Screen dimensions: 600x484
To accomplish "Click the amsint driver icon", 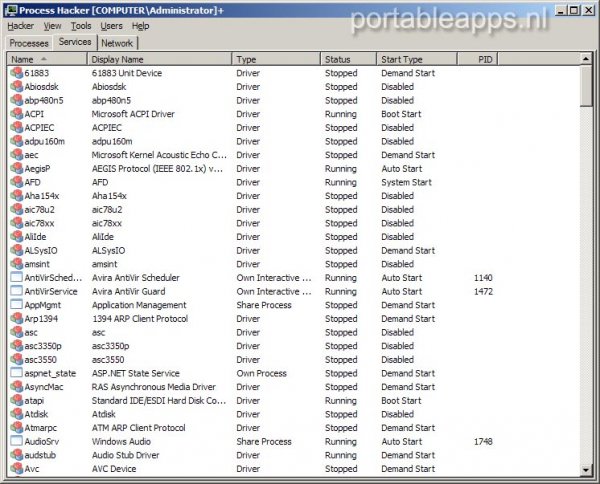I will (16, 264).
